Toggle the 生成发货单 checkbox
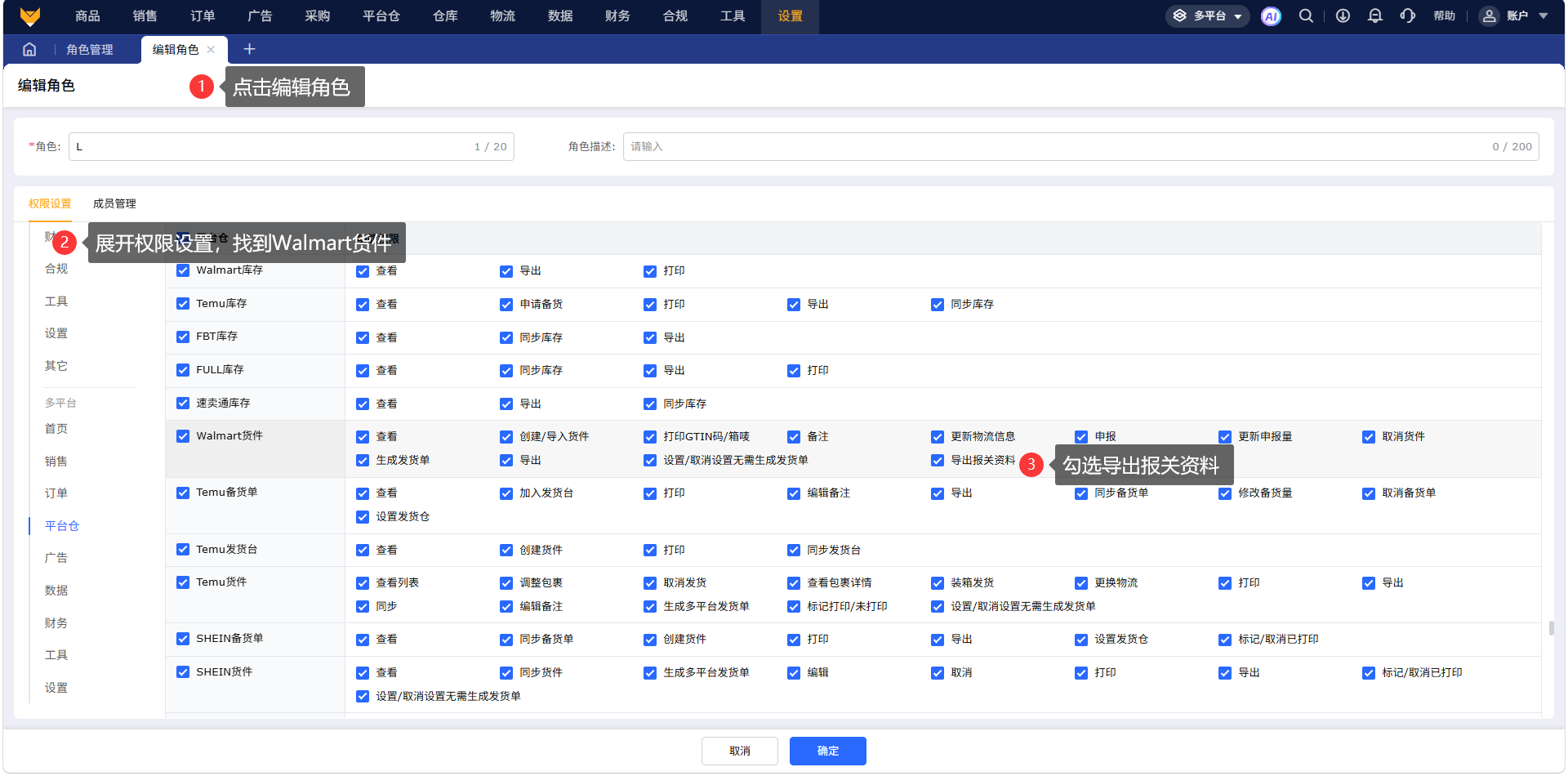Screen dimensions: 1568x776 click(363, 461)
